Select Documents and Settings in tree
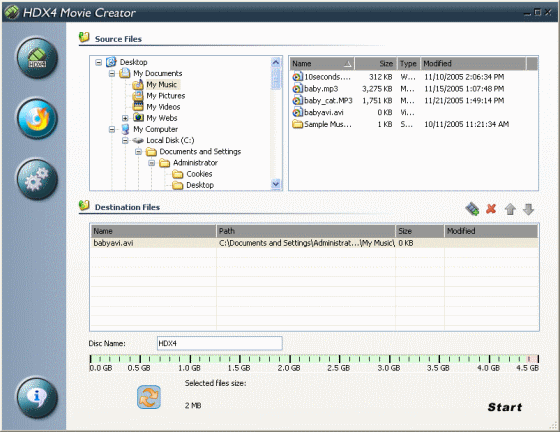The width and height of the screenshot is (560, 432). click(200, 152)
